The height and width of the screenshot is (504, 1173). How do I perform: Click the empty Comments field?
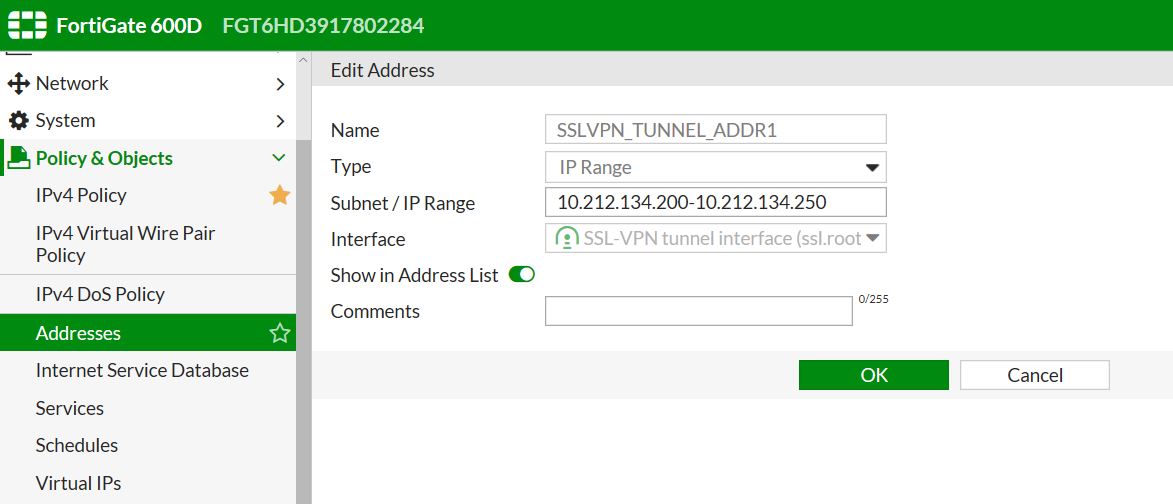click(x=699, y=311)
